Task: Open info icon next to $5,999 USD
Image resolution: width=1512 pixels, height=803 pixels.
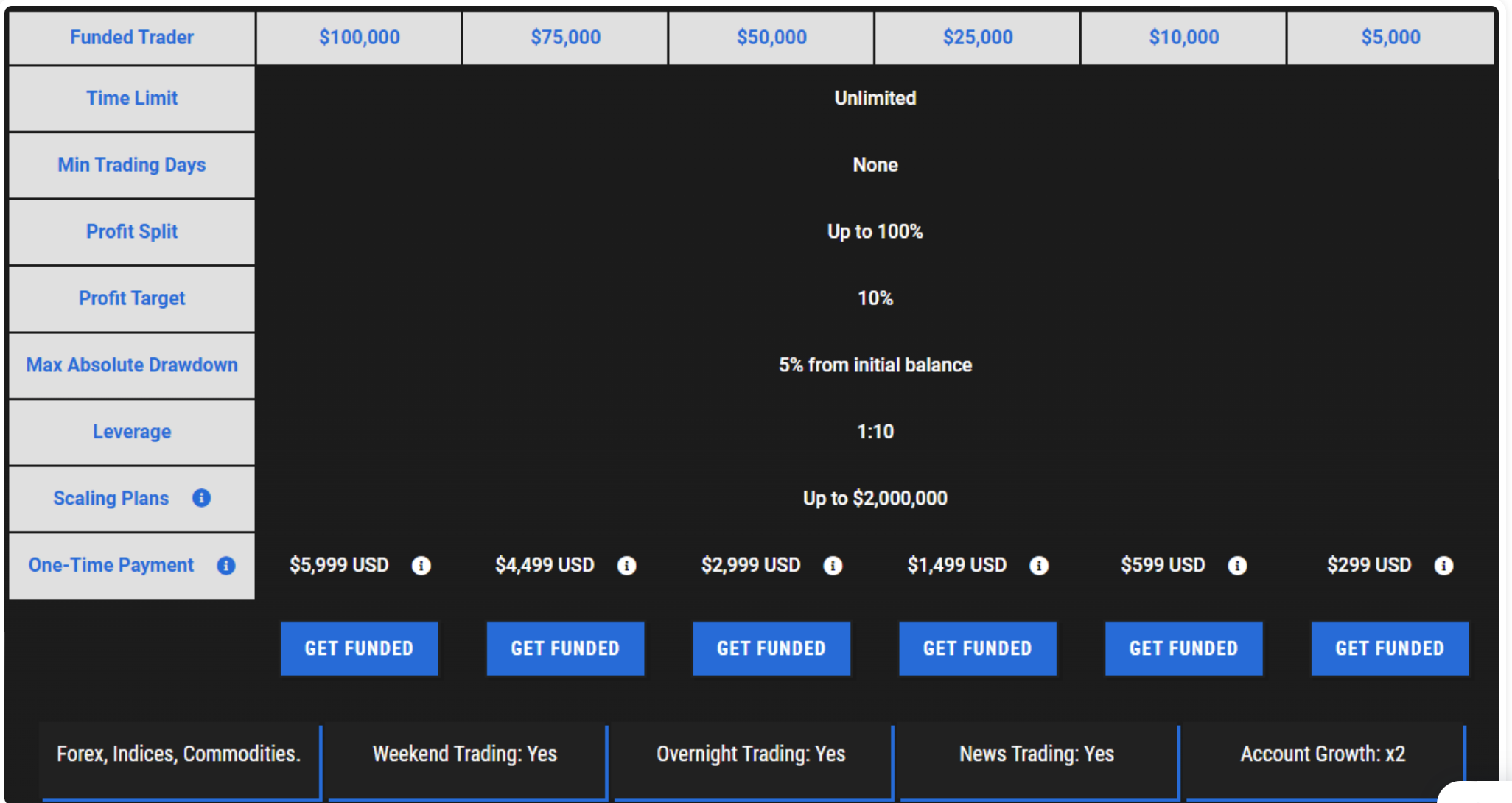Action: point(421,565)
